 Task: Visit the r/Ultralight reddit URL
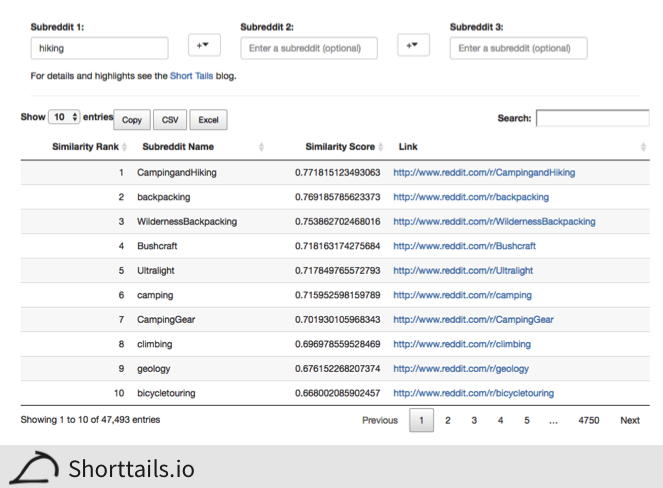point(463,270)
